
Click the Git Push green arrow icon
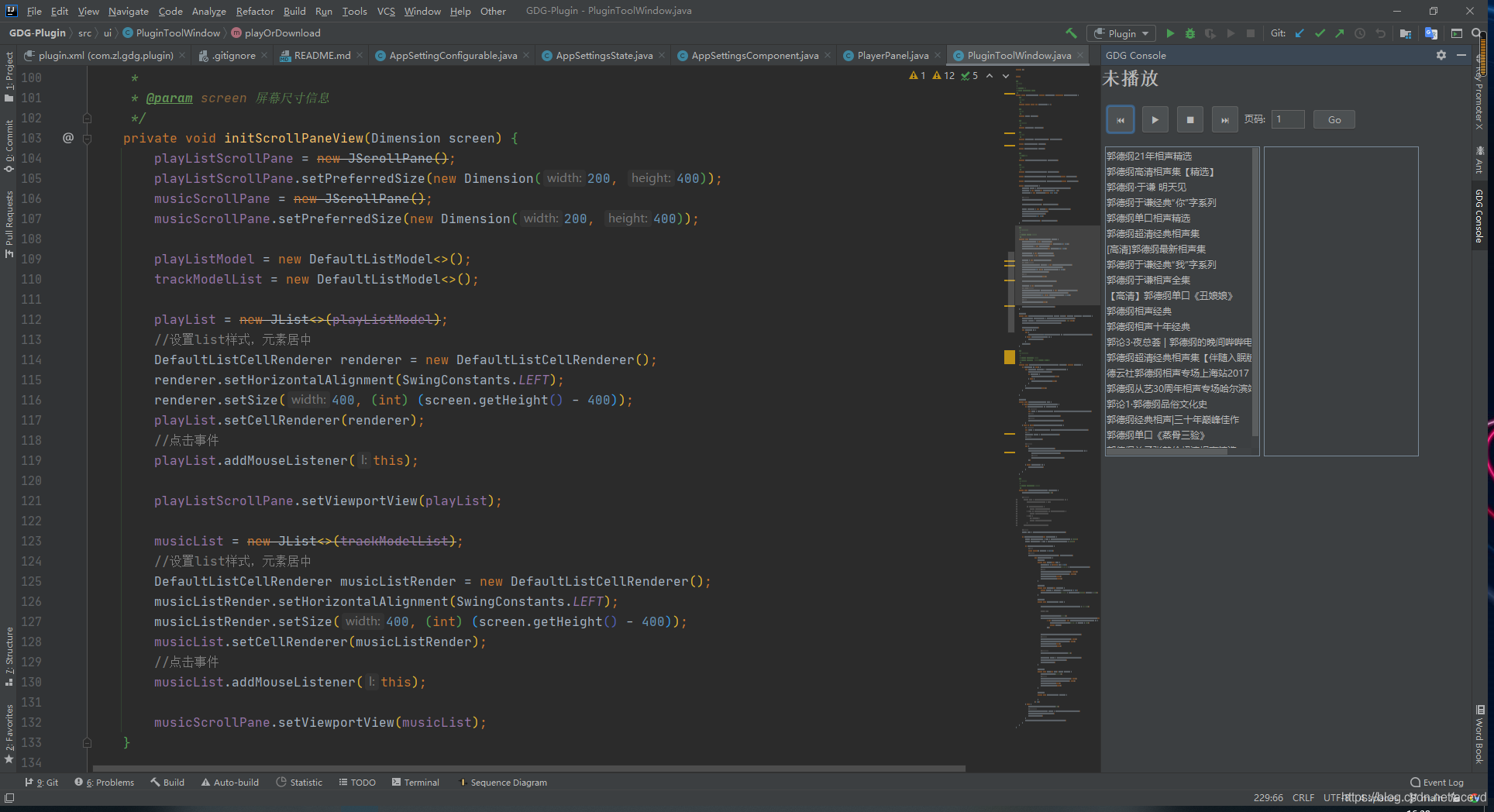click(1340, 33)
